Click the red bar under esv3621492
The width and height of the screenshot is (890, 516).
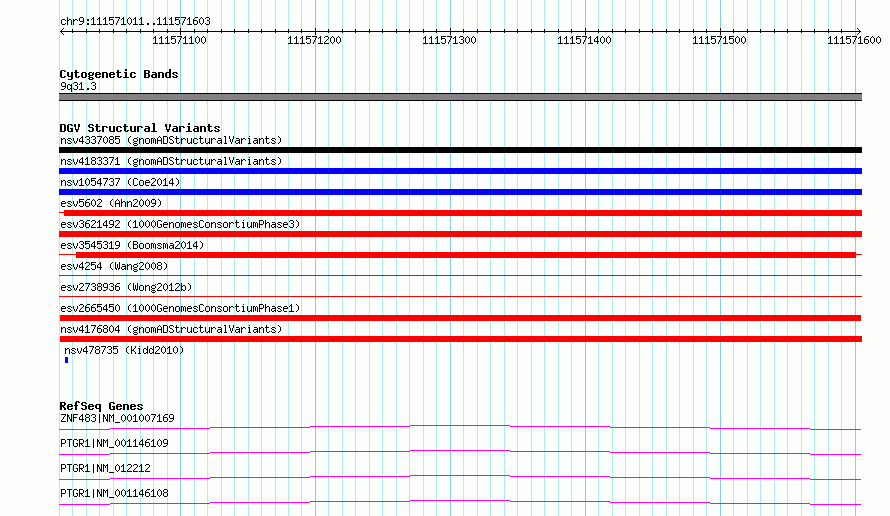pos(460,234)
